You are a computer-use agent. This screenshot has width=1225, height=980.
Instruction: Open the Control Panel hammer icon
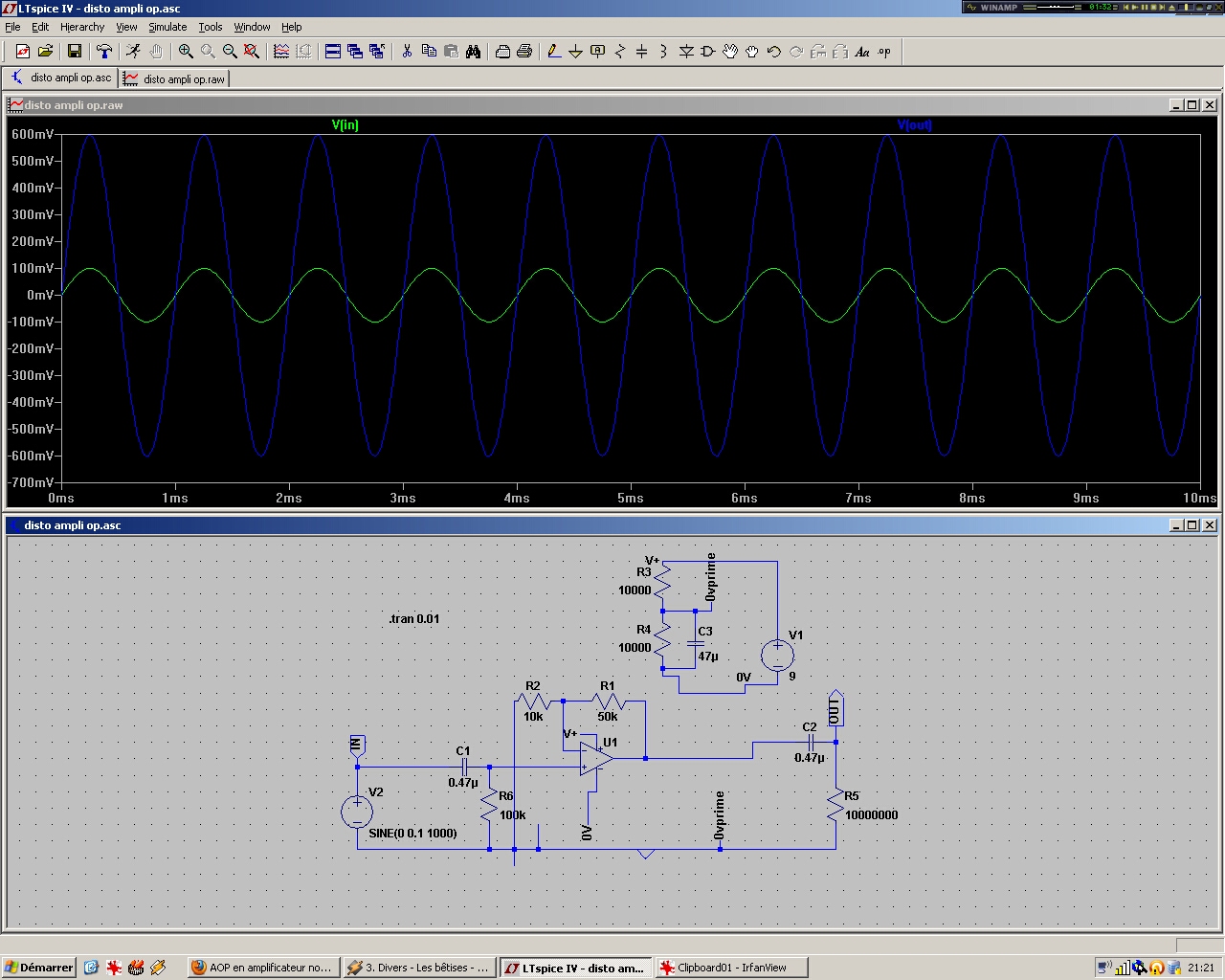(104, 52)
